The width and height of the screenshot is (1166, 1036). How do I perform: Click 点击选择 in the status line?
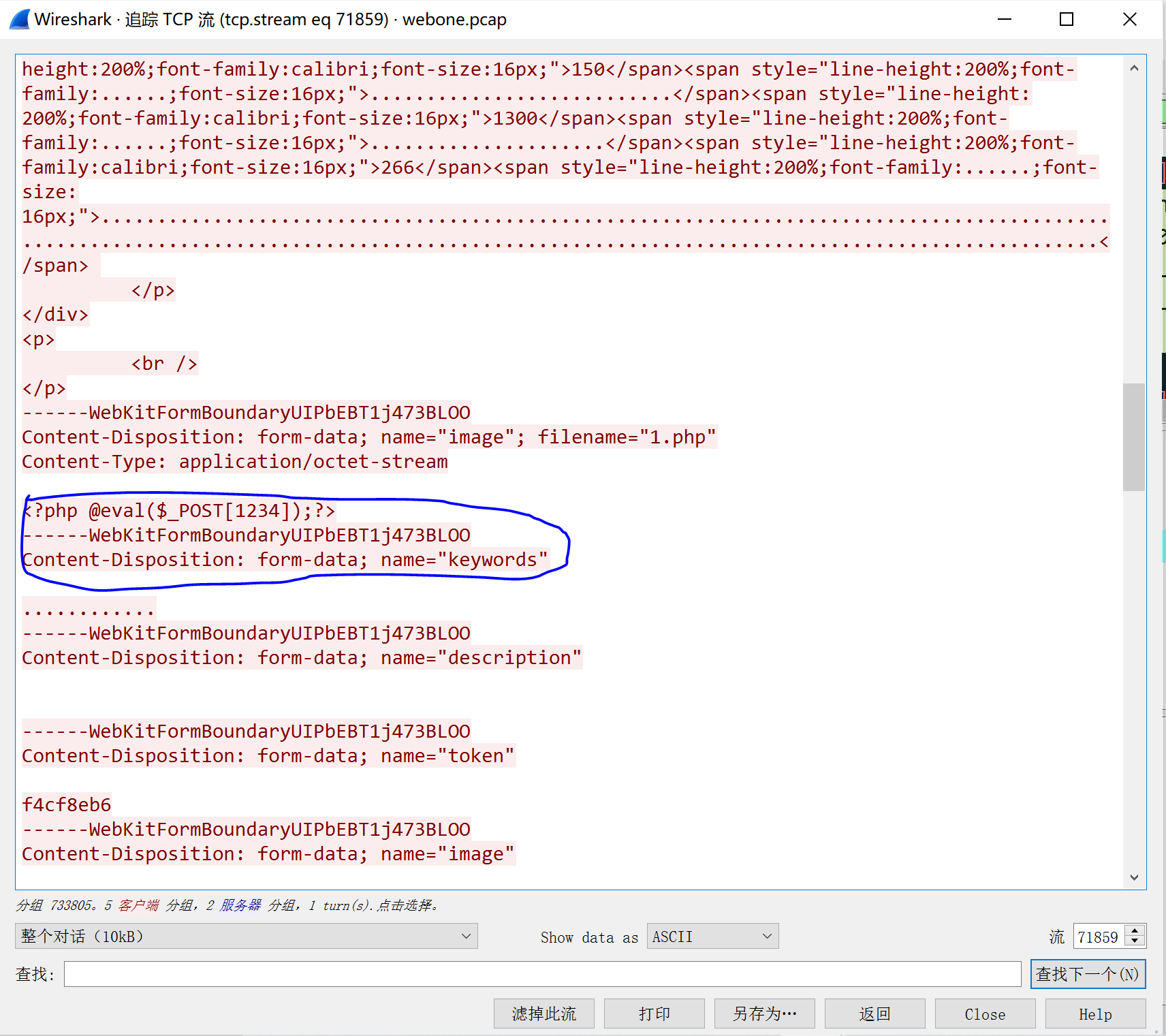(x=406, y=905)
